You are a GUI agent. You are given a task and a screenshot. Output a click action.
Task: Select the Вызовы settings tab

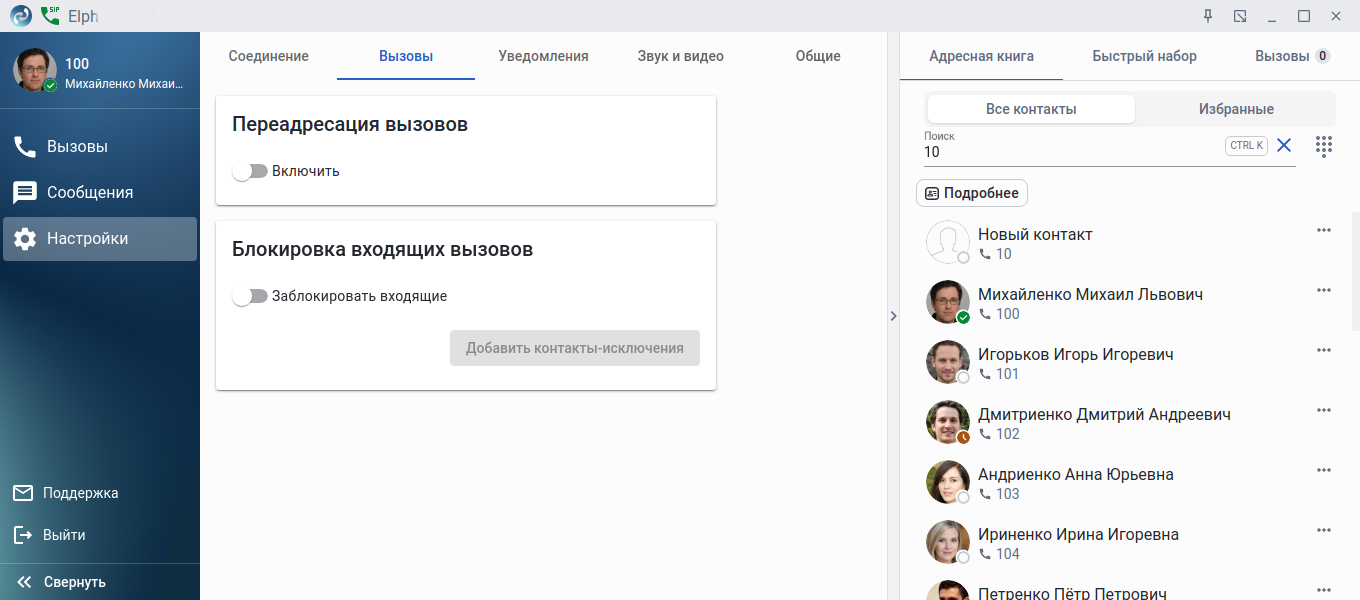coord(406,56)
